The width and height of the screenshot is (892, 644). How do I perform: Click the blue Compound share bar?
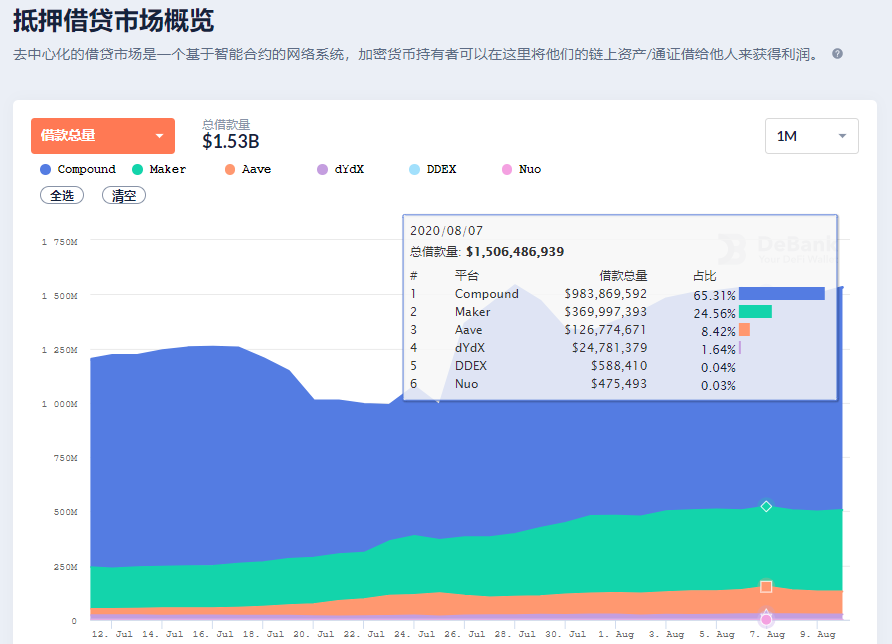(782, 294)
